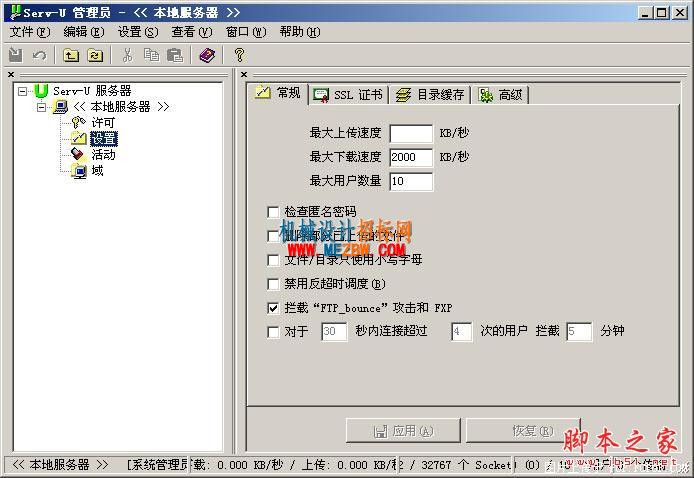Click the green Serv-U server icon
The width and height of the screenshot is (694, 478).
[41, 91]
